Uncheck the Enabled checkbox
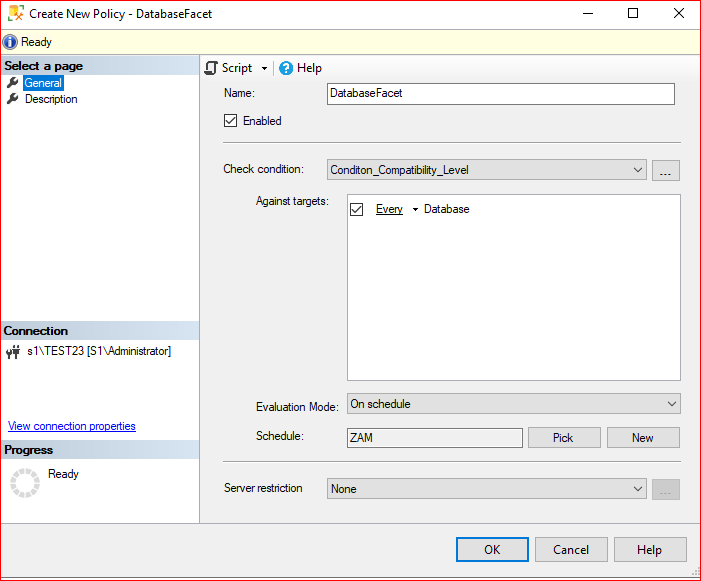Viewport: 701px width, 581px height. 230,121
